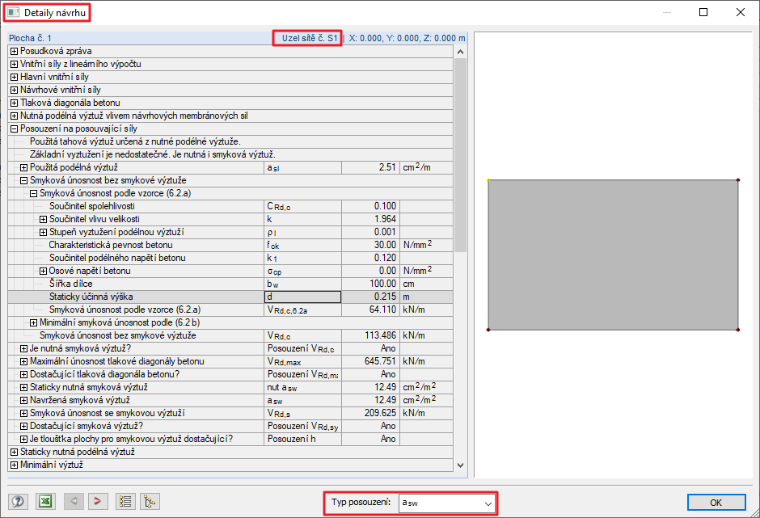Close the Detaily návrhu dialog
Viewport: 760px width, 518px height.
741,12
